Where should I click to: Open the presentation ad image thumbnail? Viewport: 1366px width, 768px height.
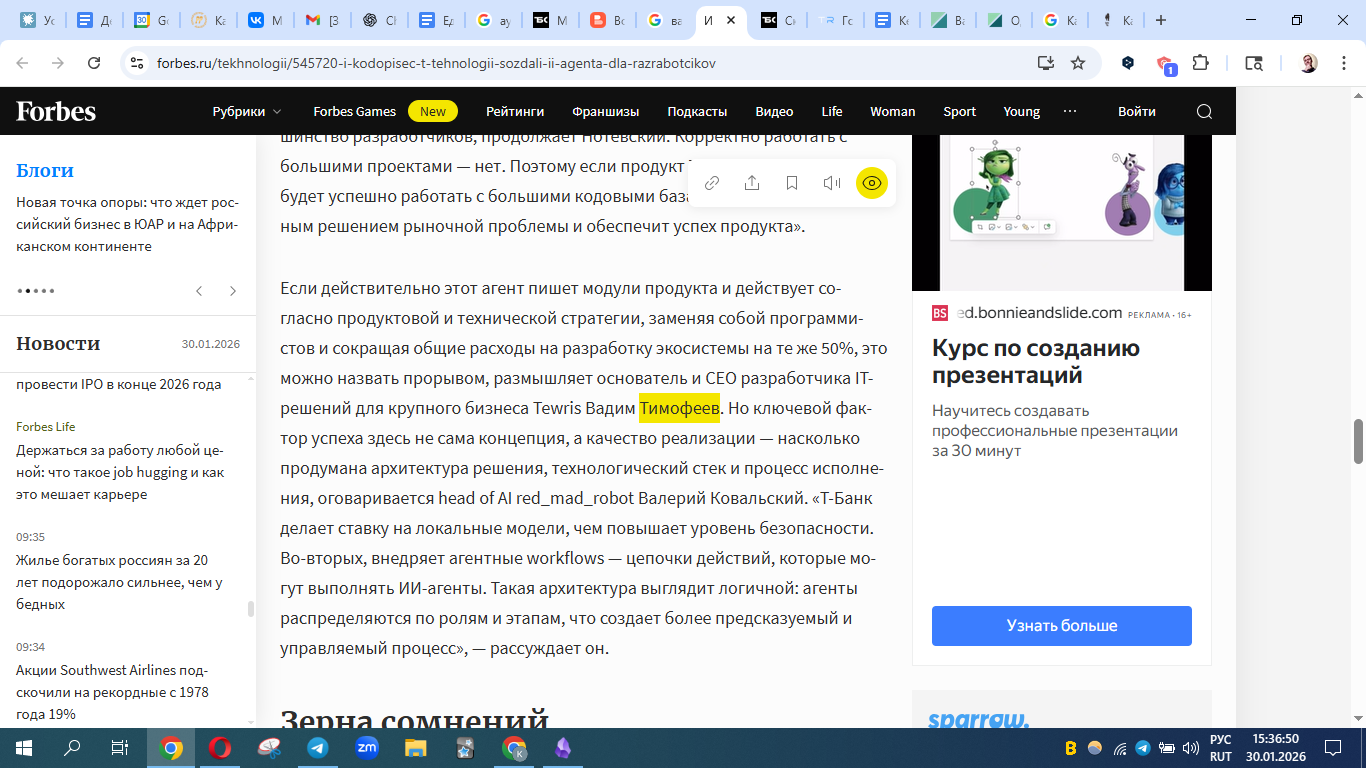coord(1062,213)
